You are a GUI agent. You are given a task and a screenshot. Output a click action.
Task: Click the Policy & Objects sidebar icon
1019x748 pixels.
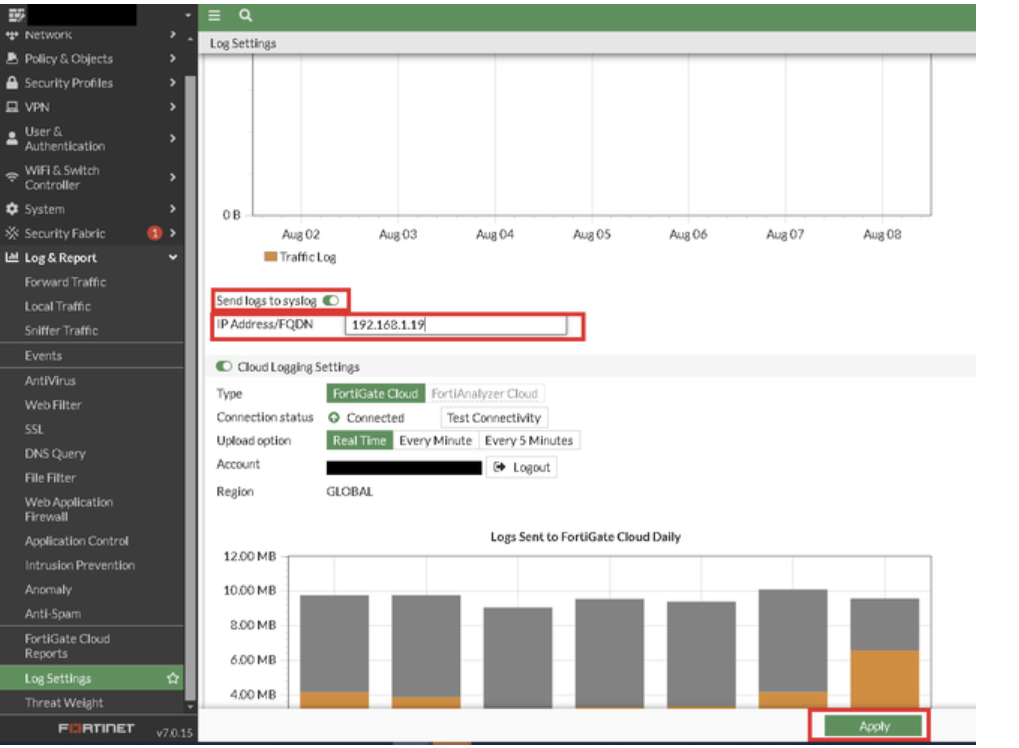(13, 59)
